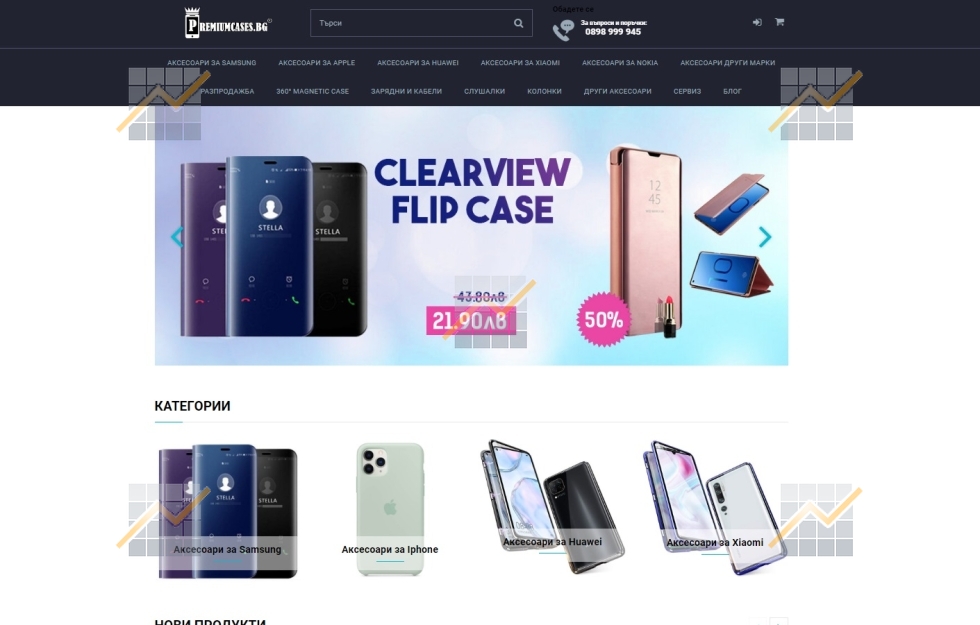Expand Аксесоари други марки menu

[728, 62]
